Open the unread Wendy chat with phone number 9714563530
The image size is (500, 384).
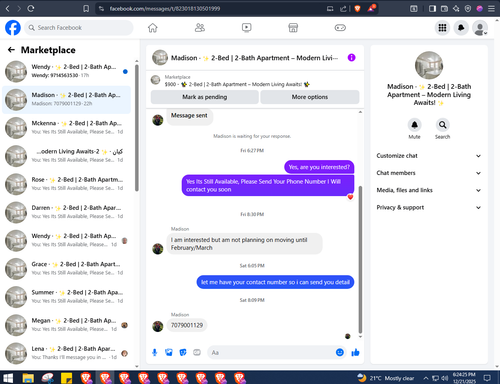click(67, 71)
